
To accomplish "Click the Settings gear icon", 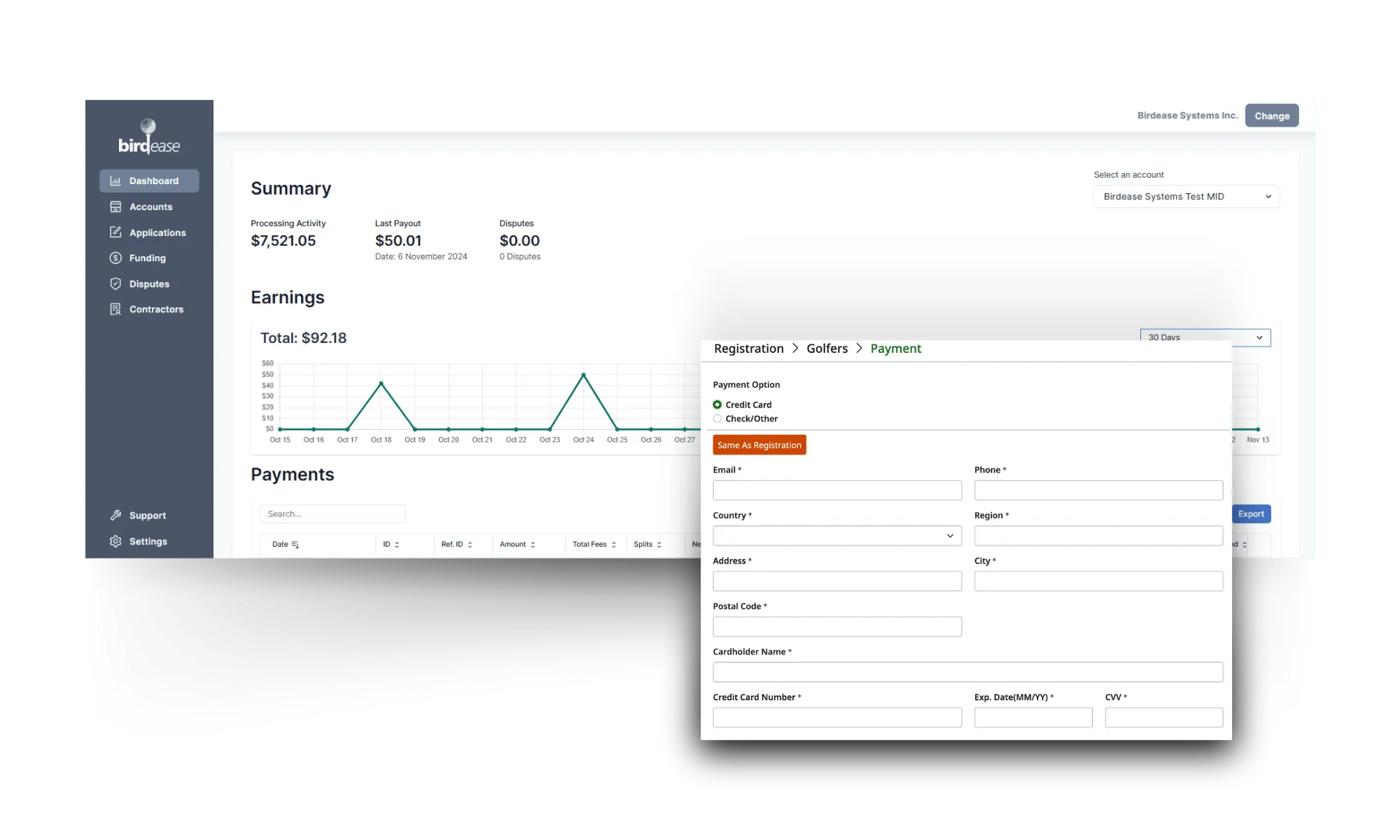I will [x=115, y=541].
